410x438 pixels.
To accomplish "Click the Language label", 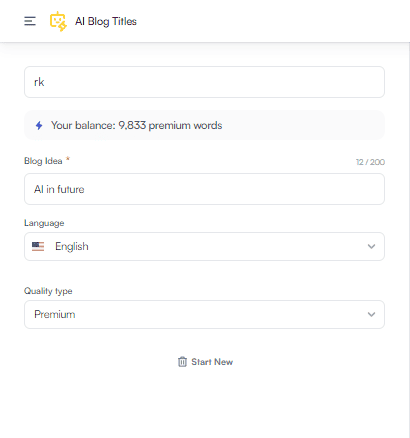I will point(44,223).
